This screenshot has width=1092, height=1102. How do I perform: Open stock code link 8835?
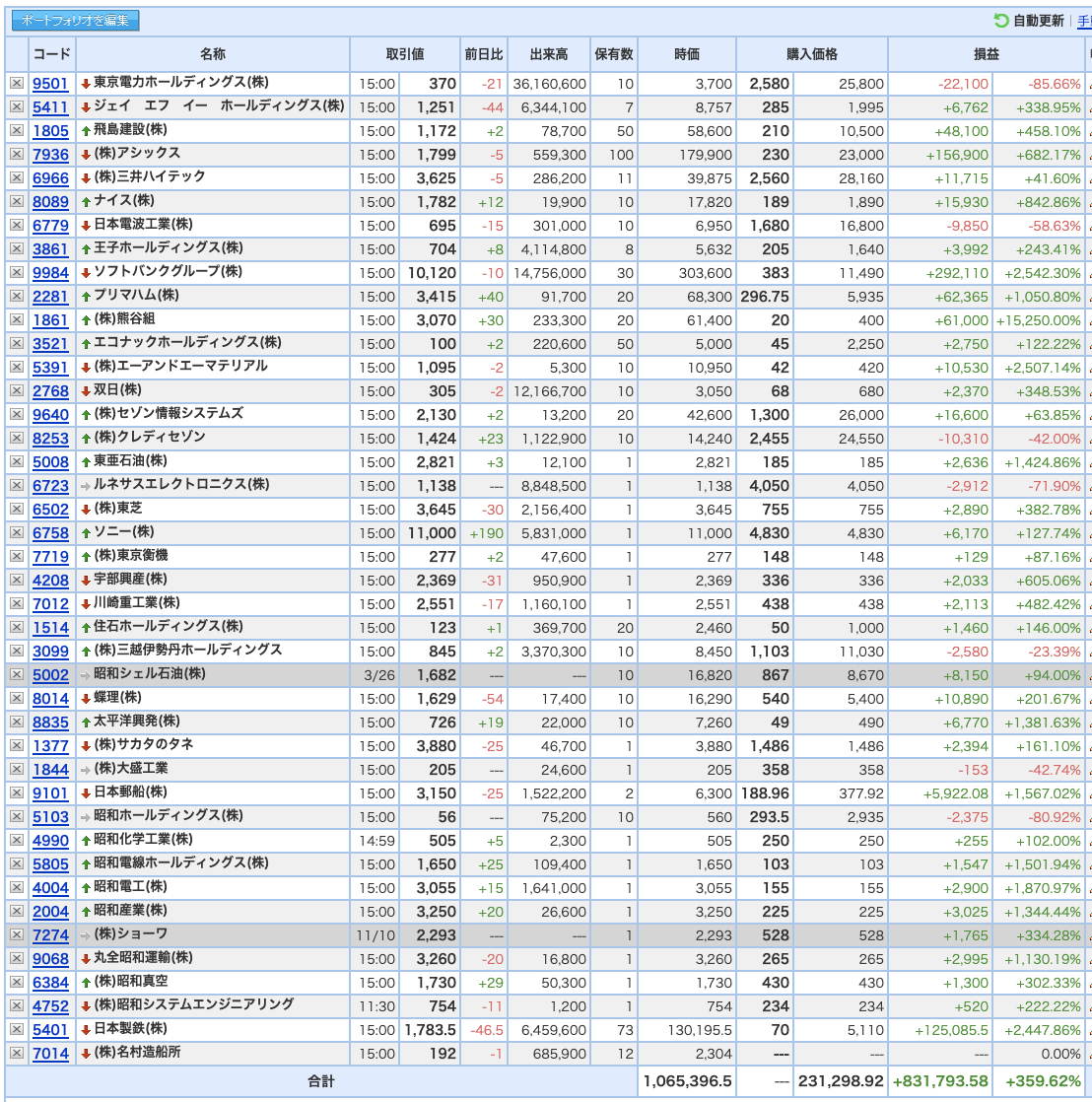pyautogui.click(x=50, y=722)
